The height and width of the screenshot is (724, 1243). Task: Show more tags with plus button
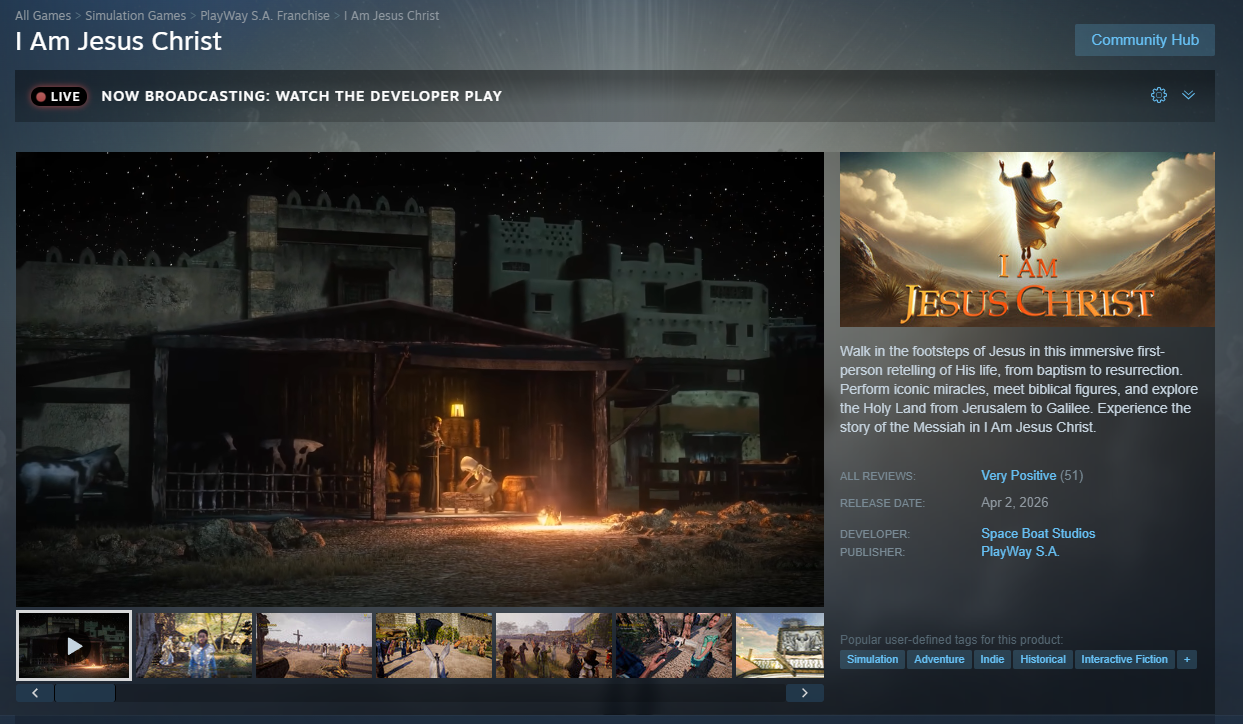[x=1187, y=659]
